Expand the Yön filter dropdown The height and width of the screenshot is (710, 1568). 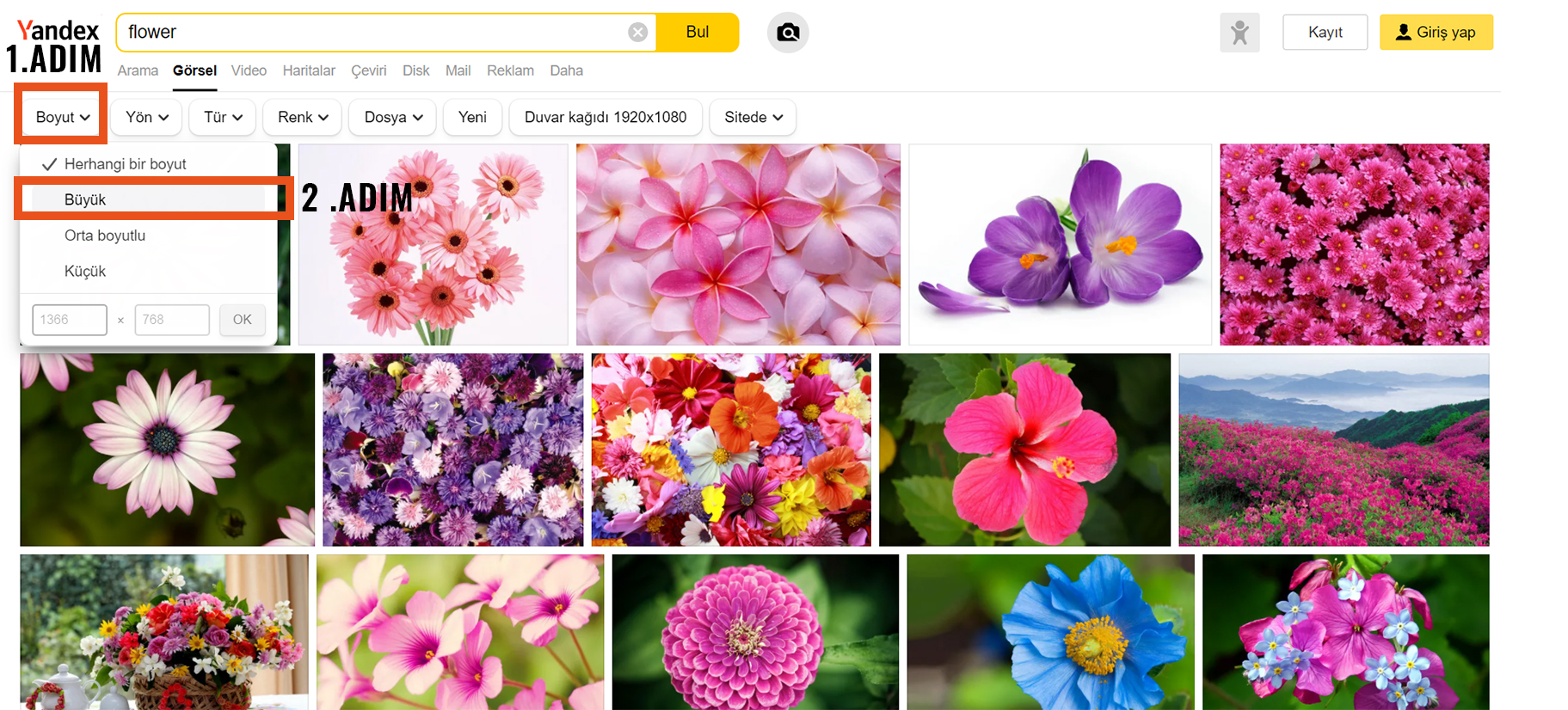coord(147,118)
